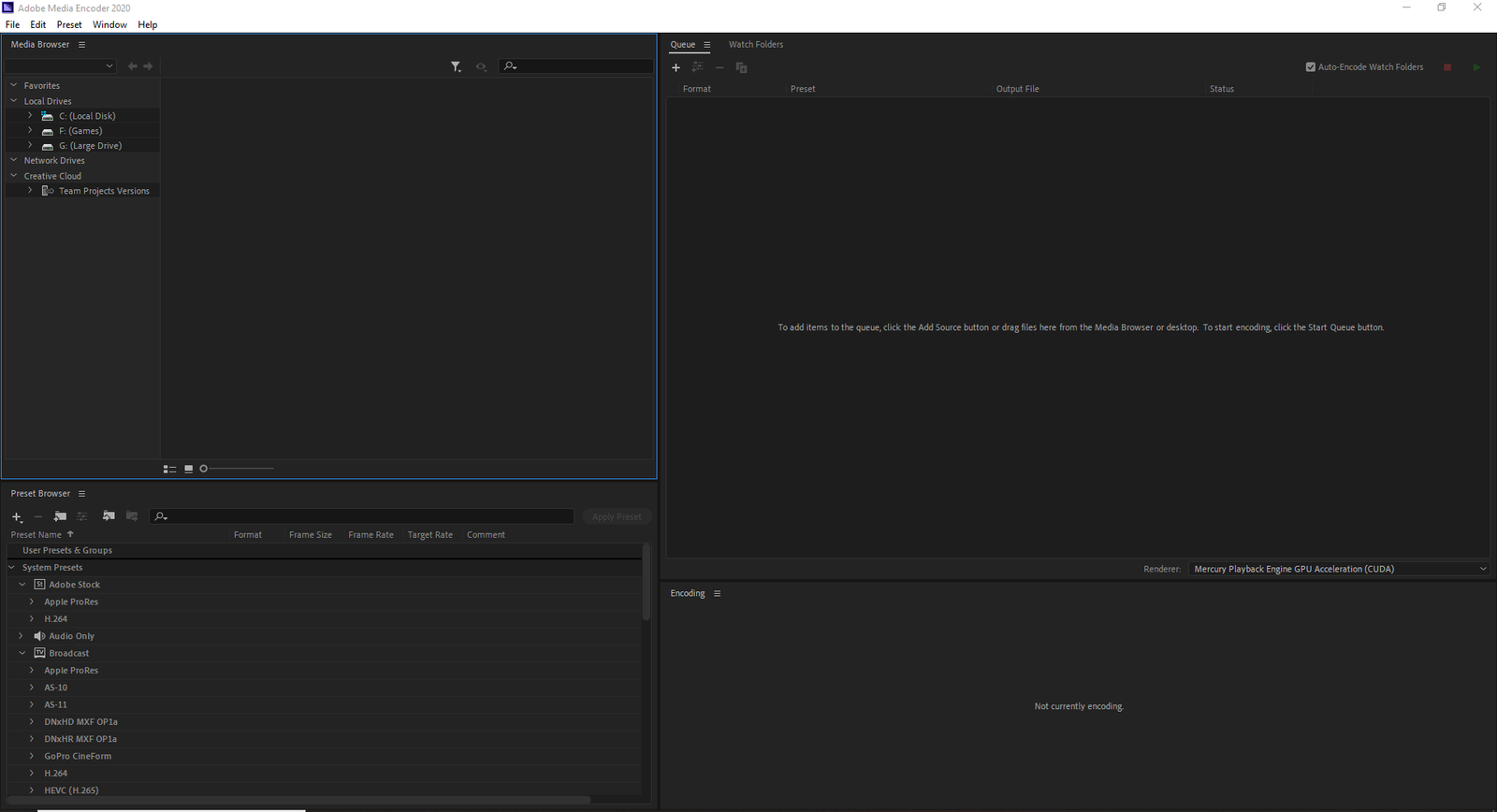The height and width of the screenshot is (812, 1497).
Task: Click Apply Preset button
Action: 617,516
